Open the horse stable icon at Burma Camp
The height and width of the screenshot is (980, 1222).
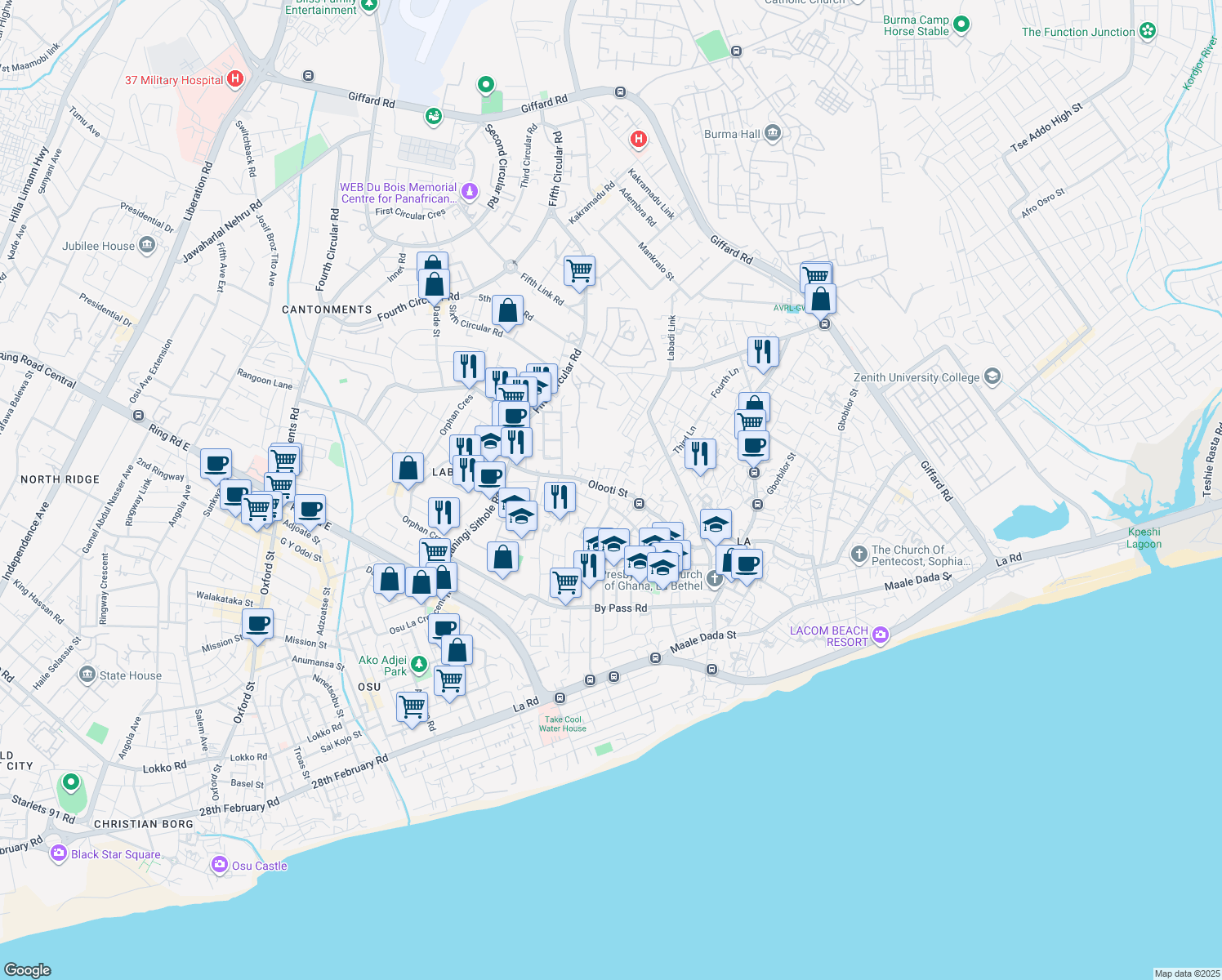tap(962, 24)
